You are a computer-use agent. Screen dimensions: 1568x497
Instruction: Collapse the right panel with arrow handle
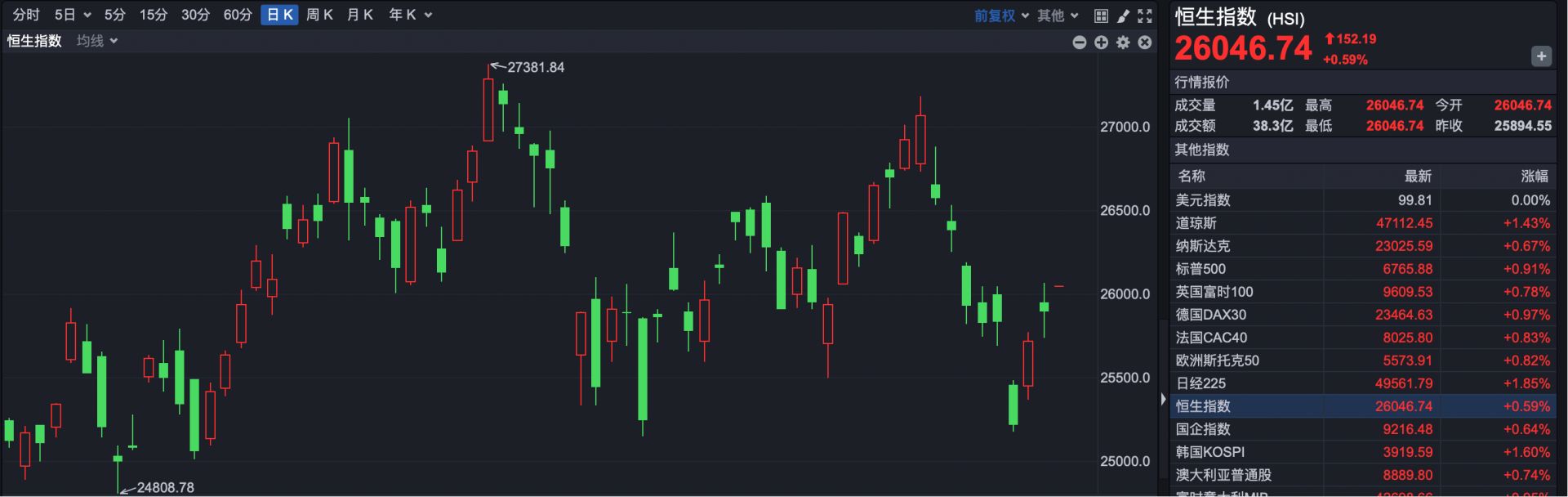1163,399
